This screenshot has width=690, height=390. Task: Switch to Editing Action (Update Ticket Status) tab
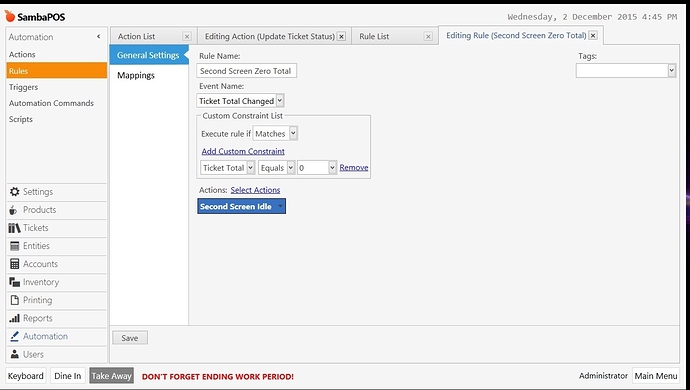[x=270, y=37]
